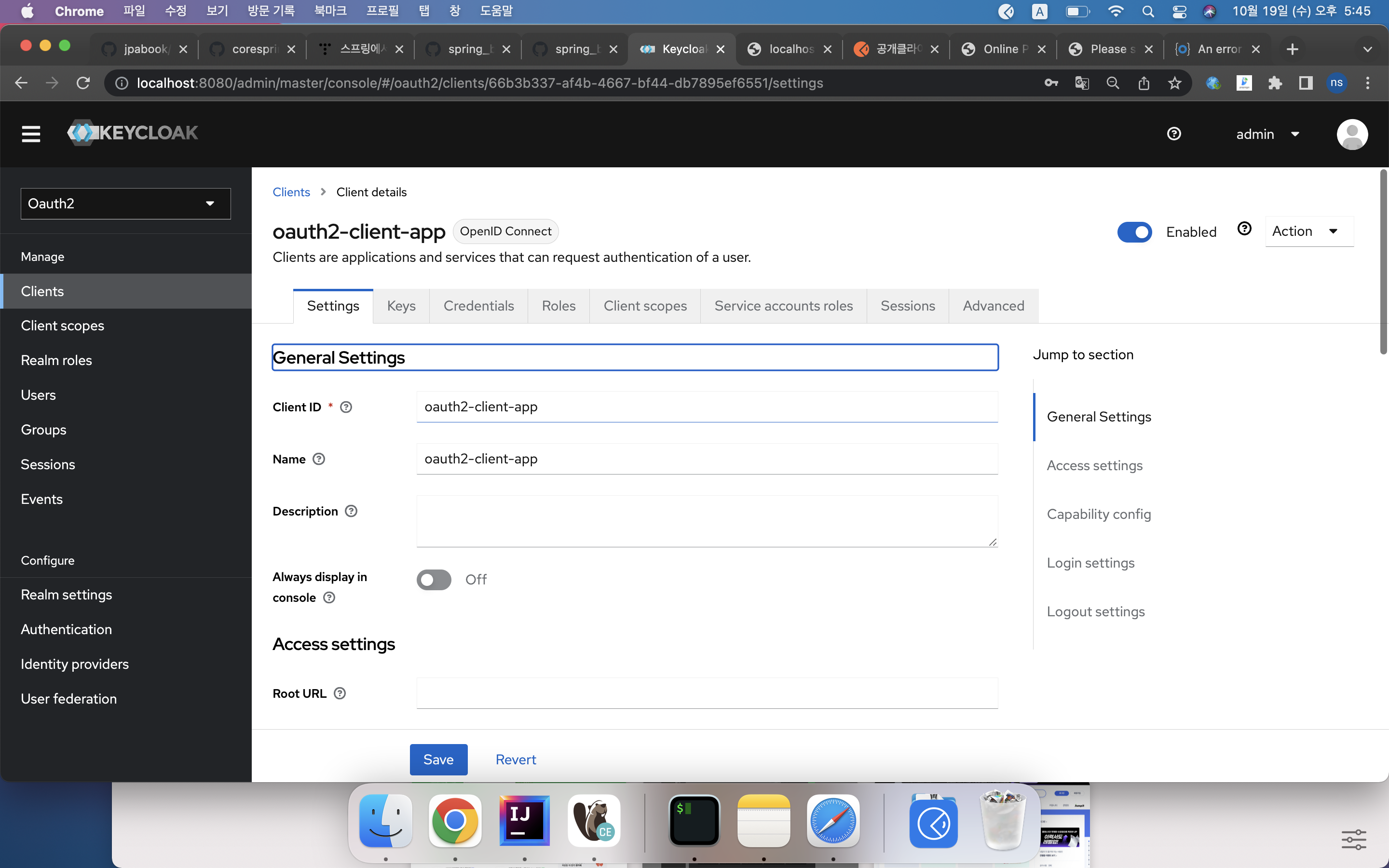The image size is (1389, 868).
Task: Switch to the Advanced tab
Action: (994, 305)
